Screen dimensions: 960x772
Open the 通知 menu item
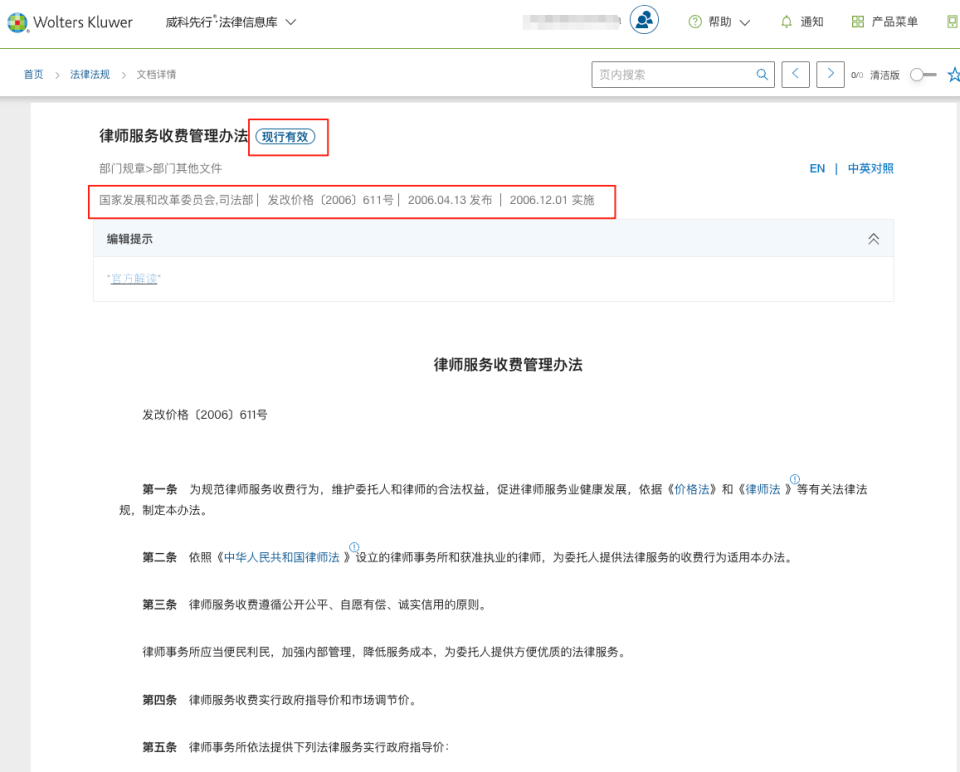coord(811,22)
